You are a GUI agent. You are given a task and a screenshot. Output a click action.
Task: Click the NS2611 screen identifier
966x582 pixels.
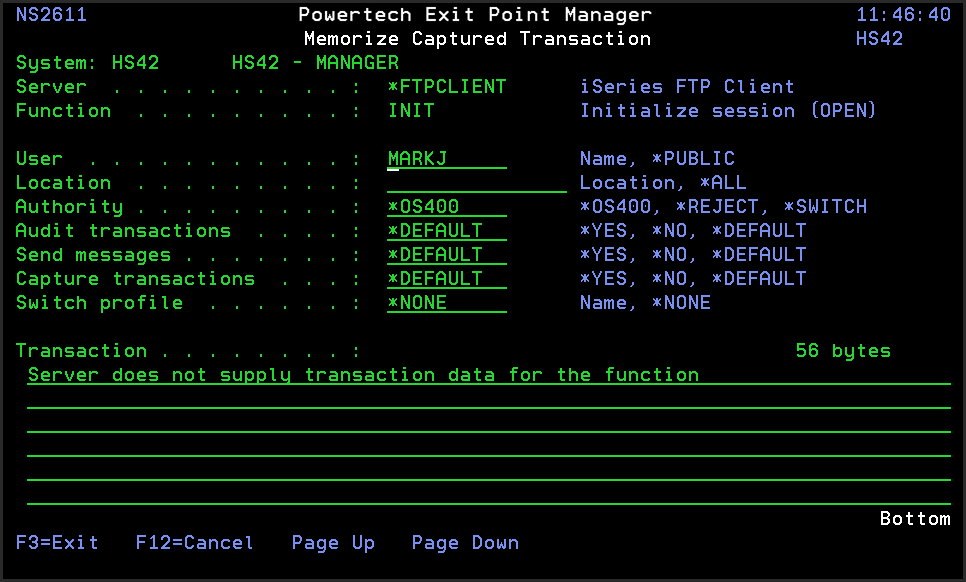51,15
